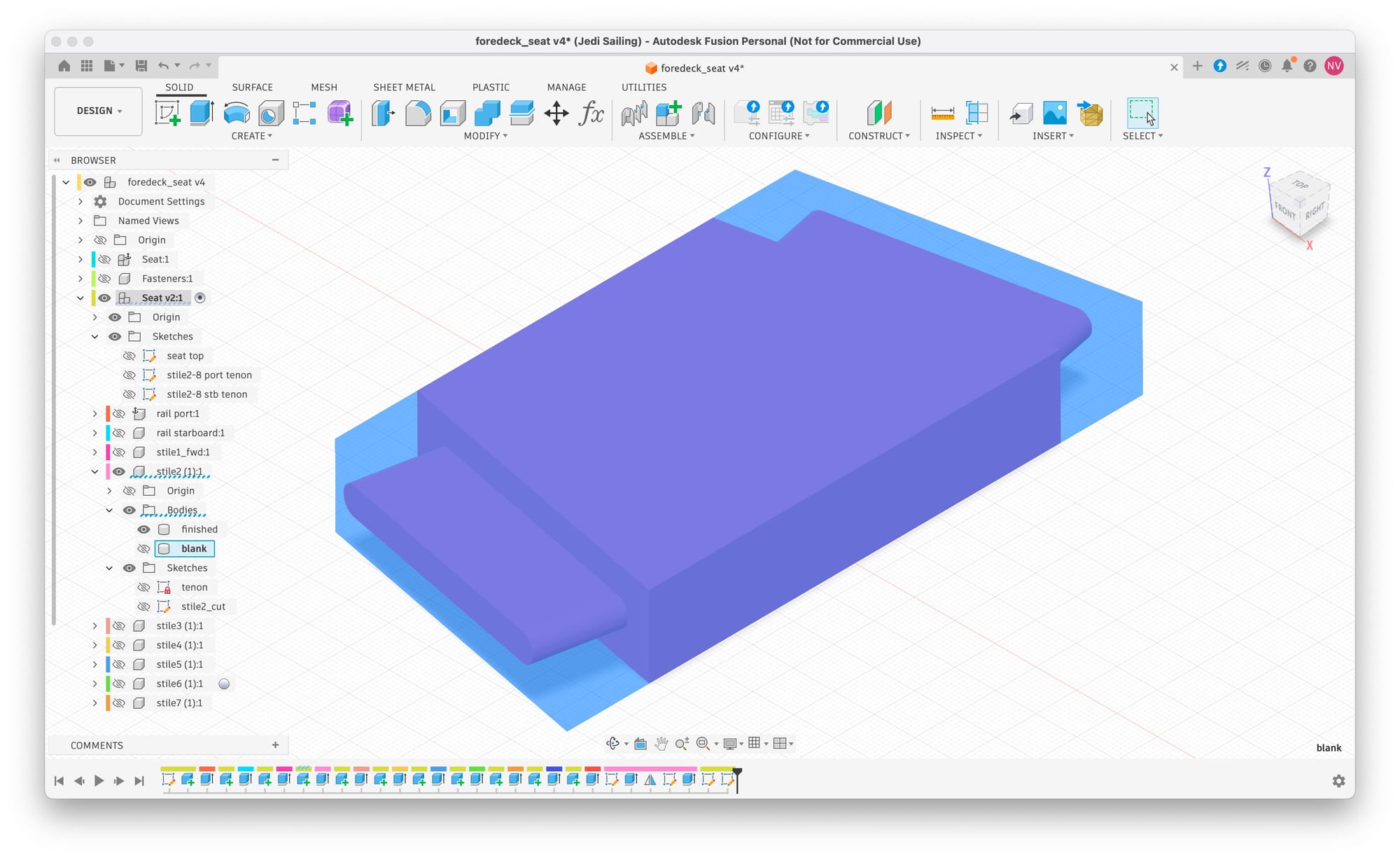Image resolution: width=1400 pixels, height=858 pixels.
Task: Expand stile3 (1):1 component
Action: (x=95, y=626)
